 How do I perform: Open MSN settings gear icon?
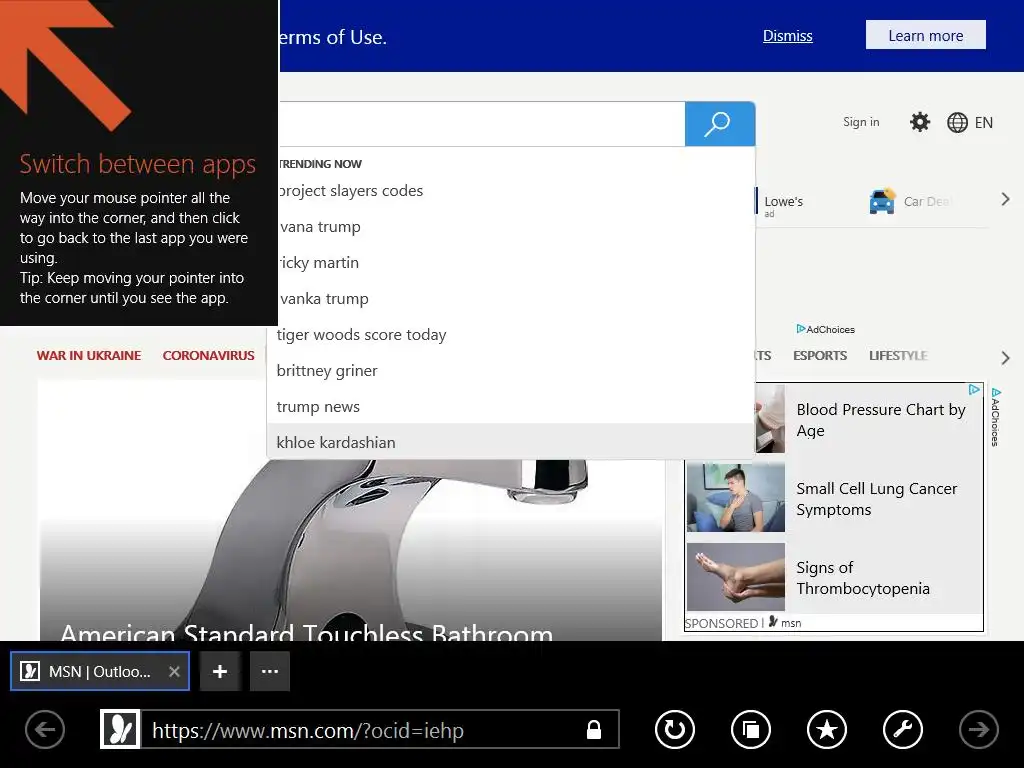point(920,122)
